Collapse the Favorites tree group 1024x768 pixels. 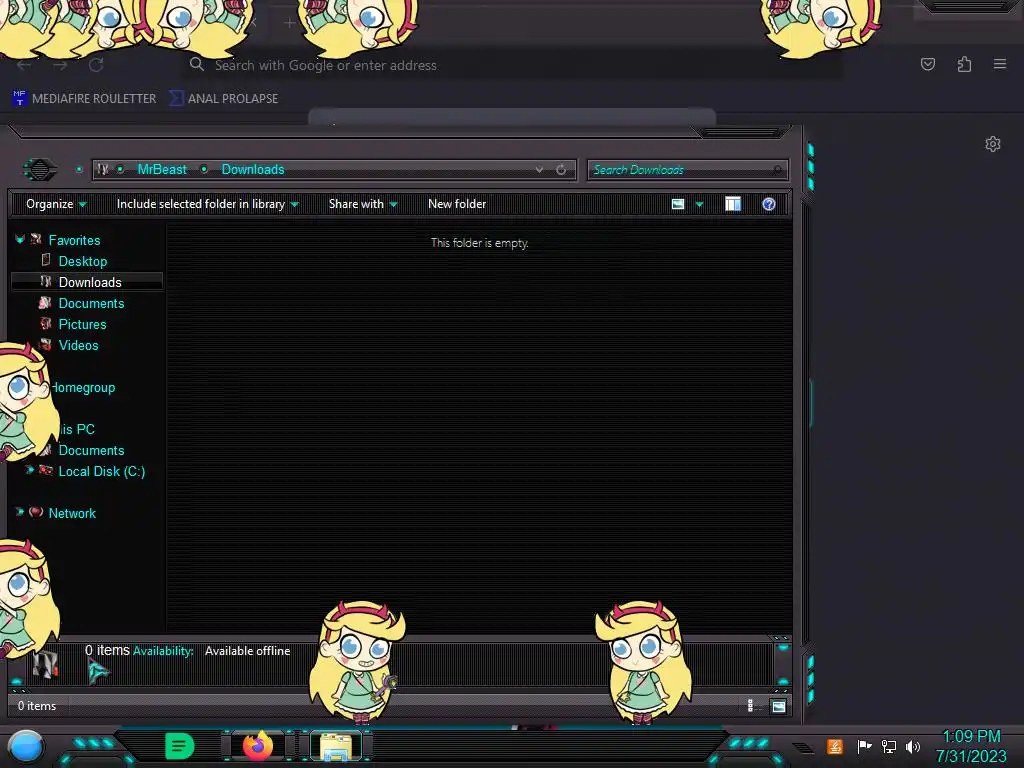point(20,240)
